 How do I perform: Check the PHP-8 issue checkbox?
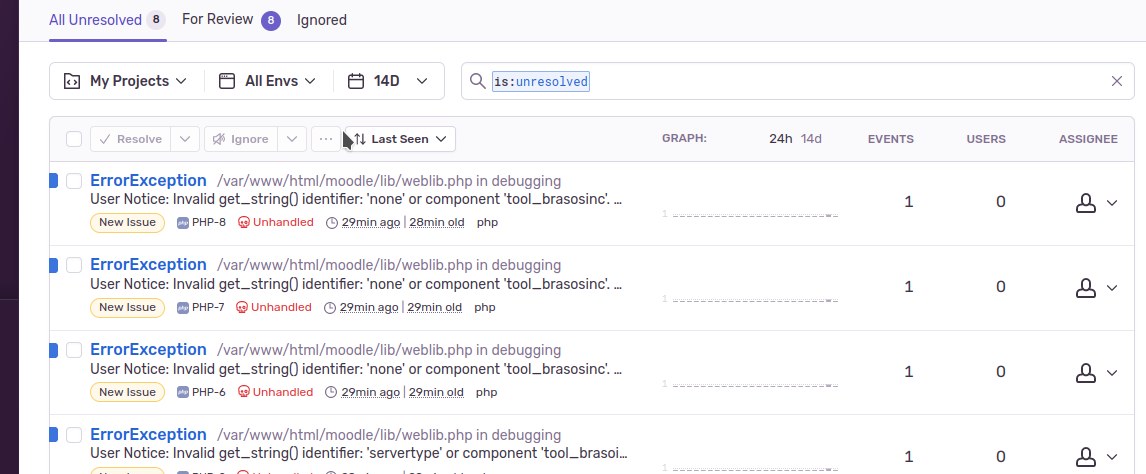[x=74, y=180]
